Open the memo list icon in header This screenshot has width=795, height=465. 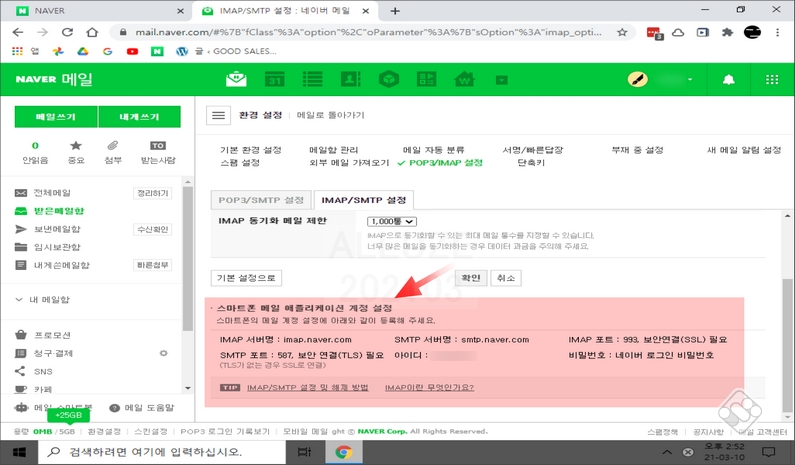pyautogui.click(x=312, y=80)
